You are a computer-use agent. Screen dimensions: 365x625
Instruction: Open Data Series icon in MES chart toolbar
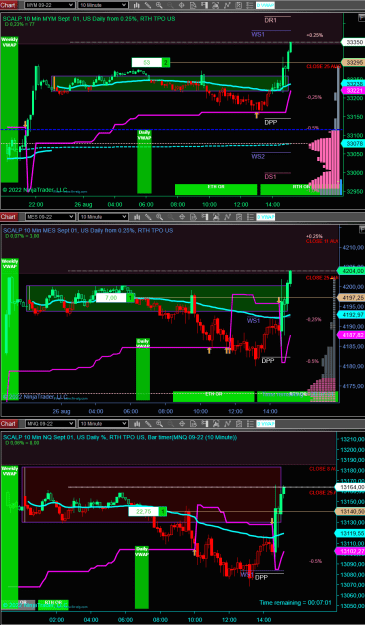(x=216, y=217)
